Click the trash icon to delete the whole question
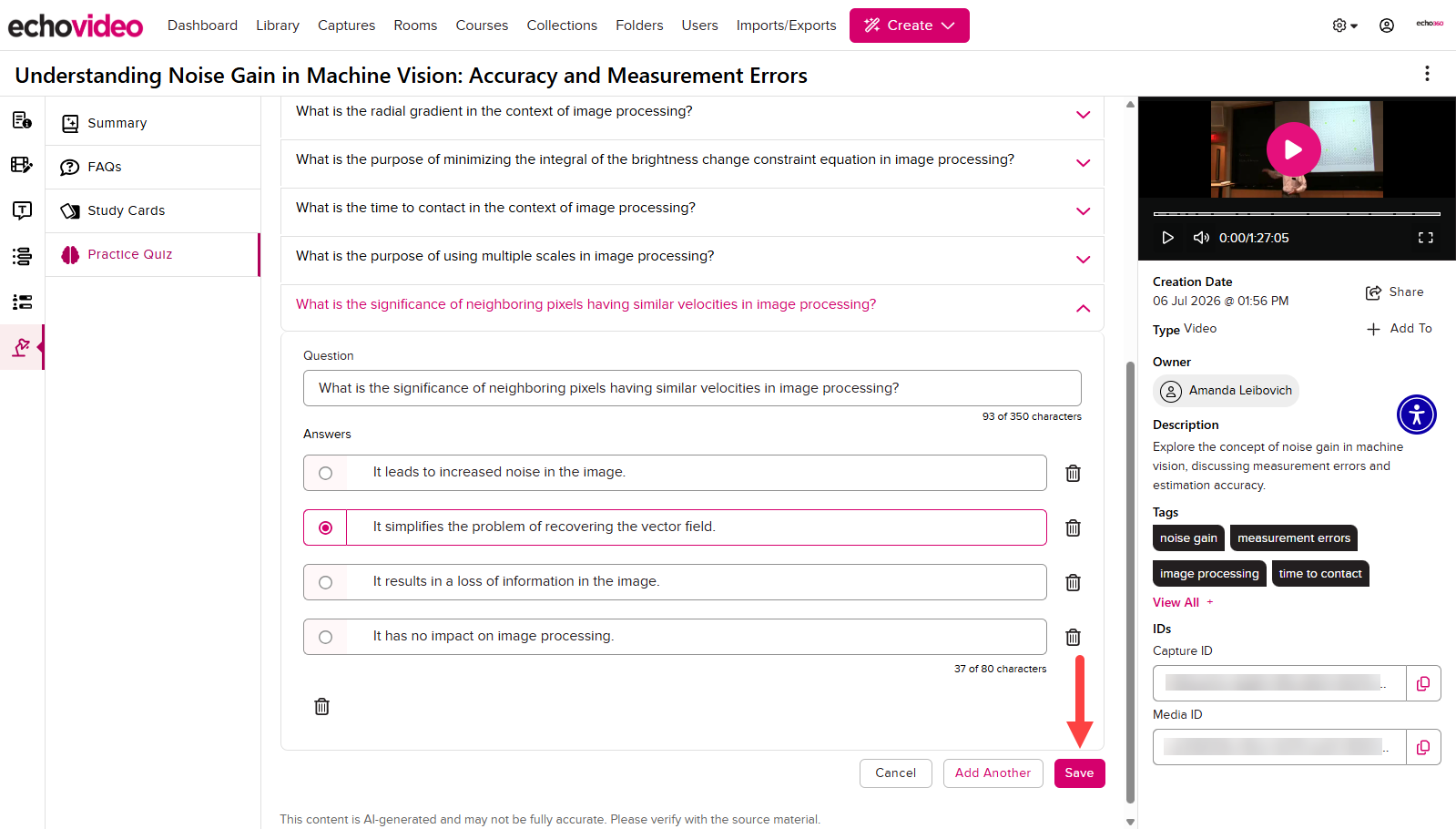Viewport: 1456px width, 829px height. point(321,706)
